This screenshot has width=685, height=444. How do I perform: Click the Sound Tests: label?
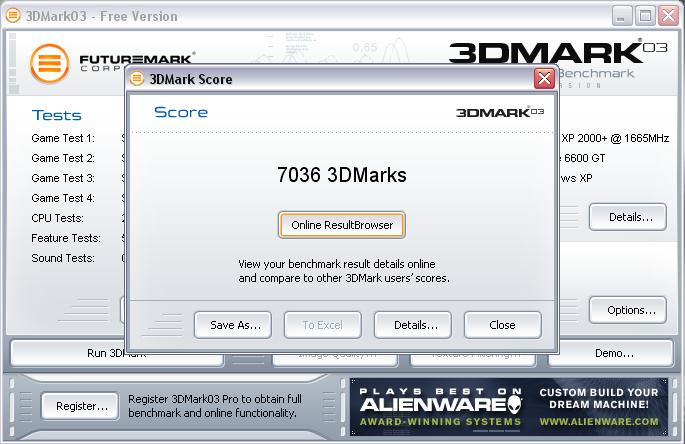(x=63, y=258)
